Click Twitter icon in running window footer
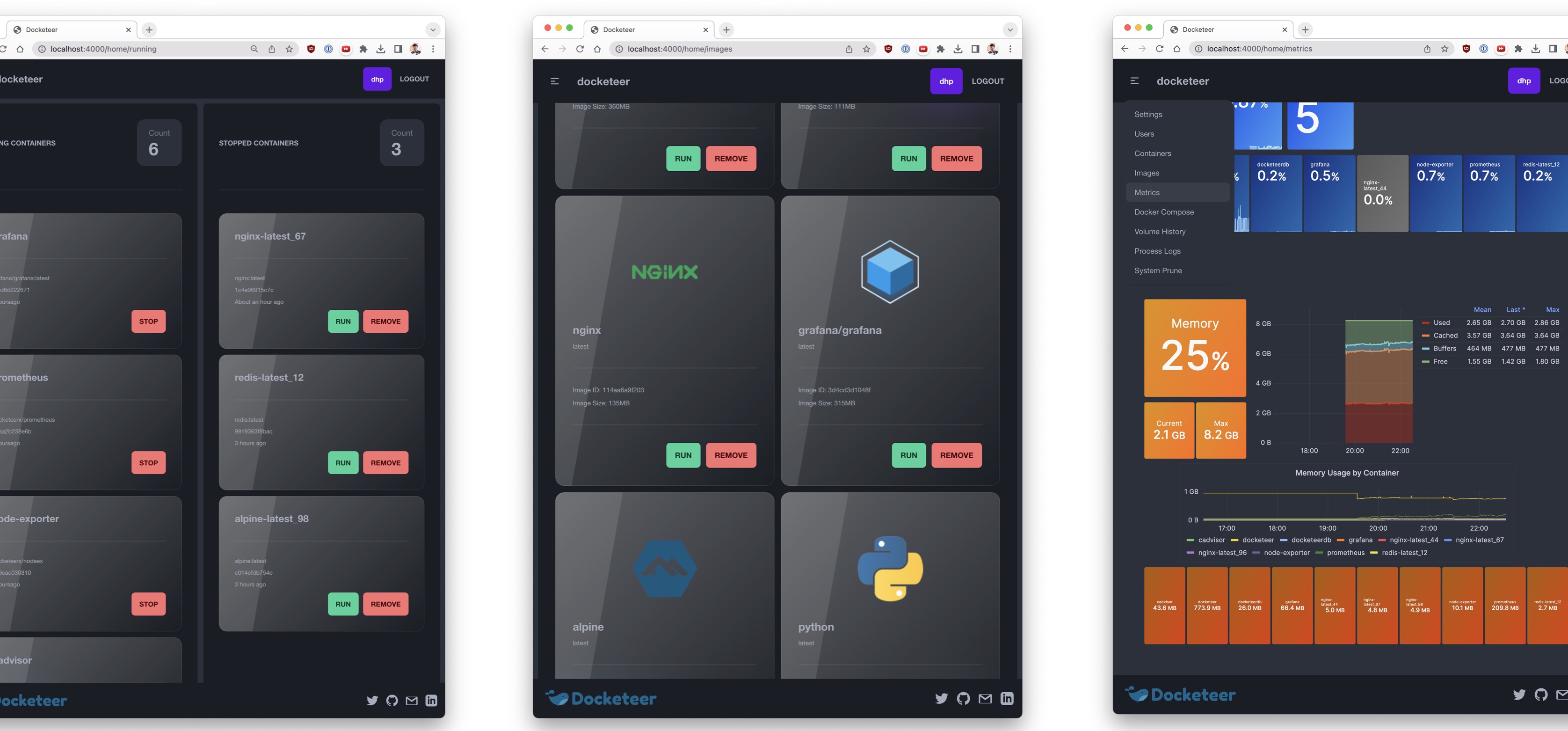This screenshot has width=1568, height=731. pyautogui.click(x=372, y=701)
